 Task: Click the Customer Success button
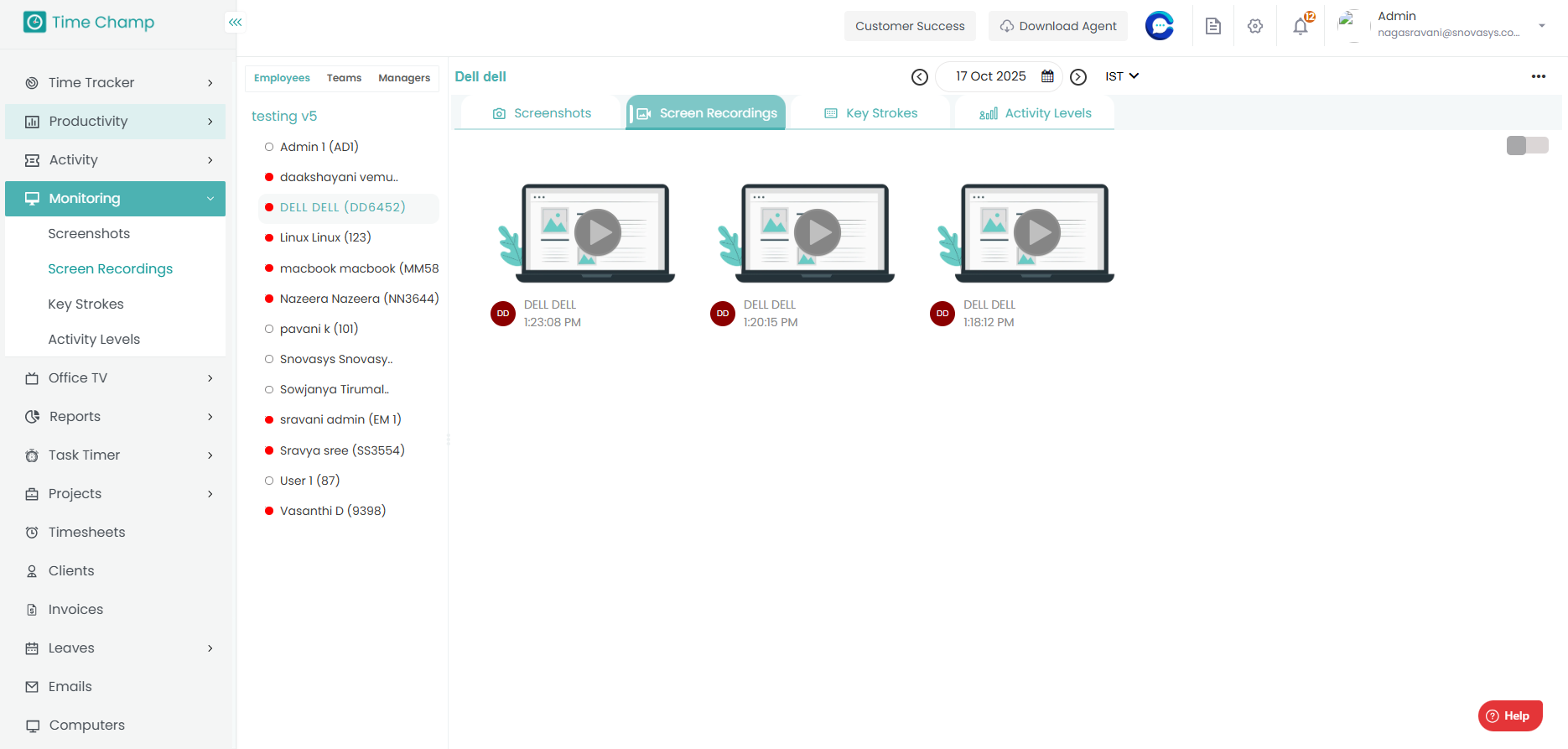[910, 26]
